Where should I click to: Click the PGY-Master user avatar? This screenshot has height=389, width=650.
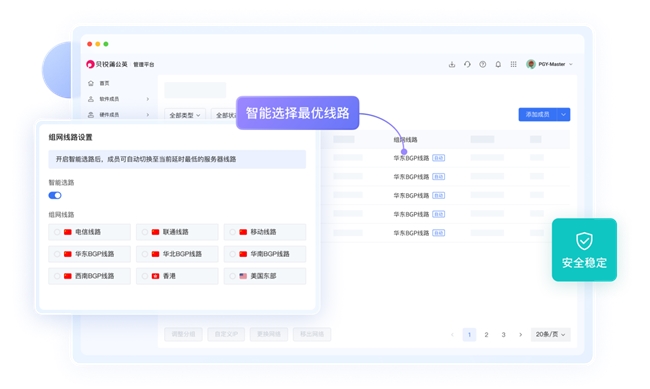[x=531, y=64]
